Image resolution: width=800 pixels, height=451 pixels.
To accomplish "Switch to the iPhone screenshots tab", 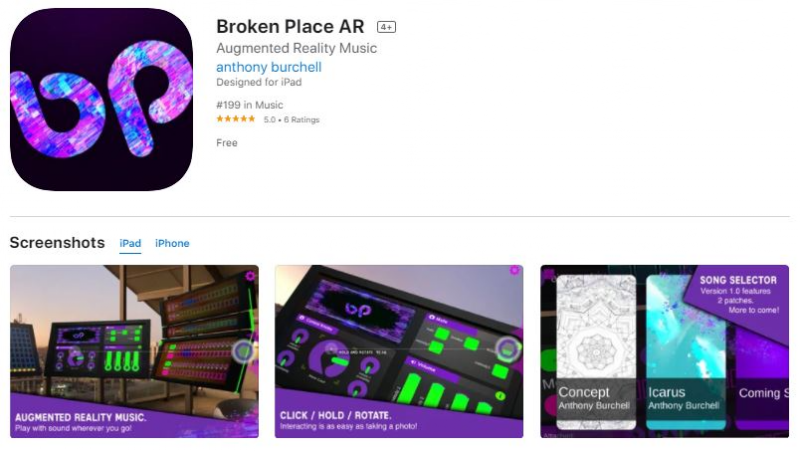I will [x=172, y=243].
